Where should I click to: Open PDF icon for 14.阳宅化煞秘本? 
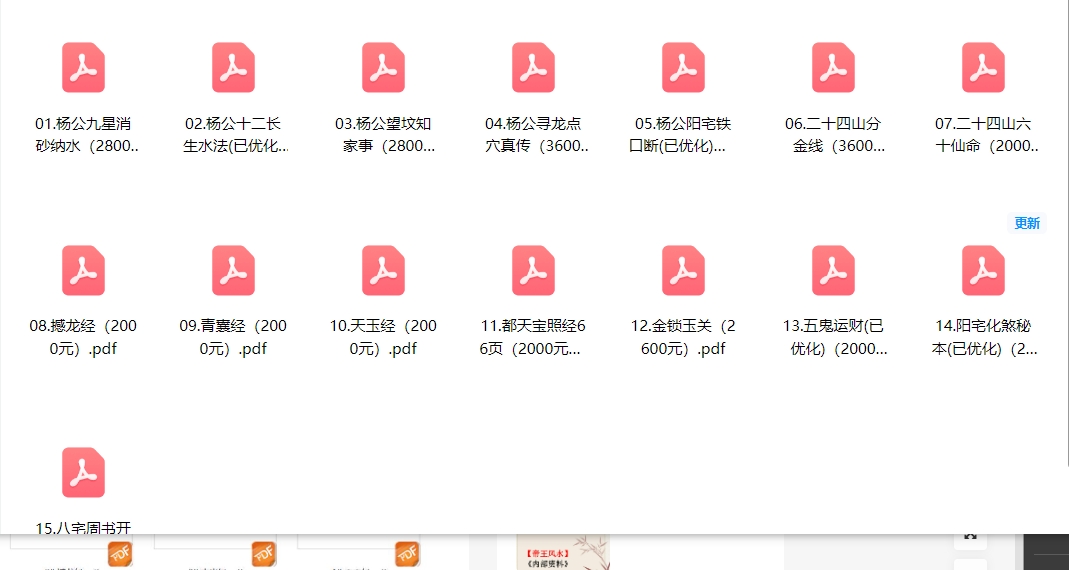tap(983, 270)
